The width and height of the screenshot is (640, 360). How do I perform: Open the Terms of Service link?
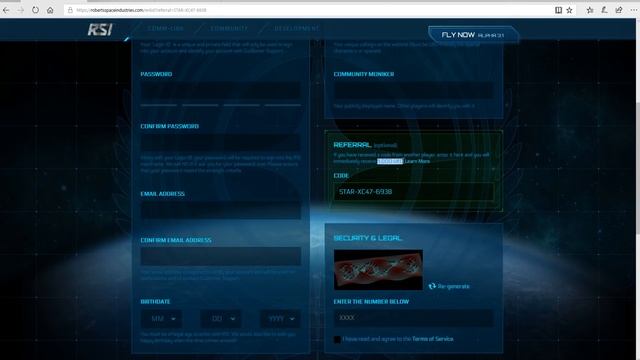pyautogui.click(x=433, y=339)
